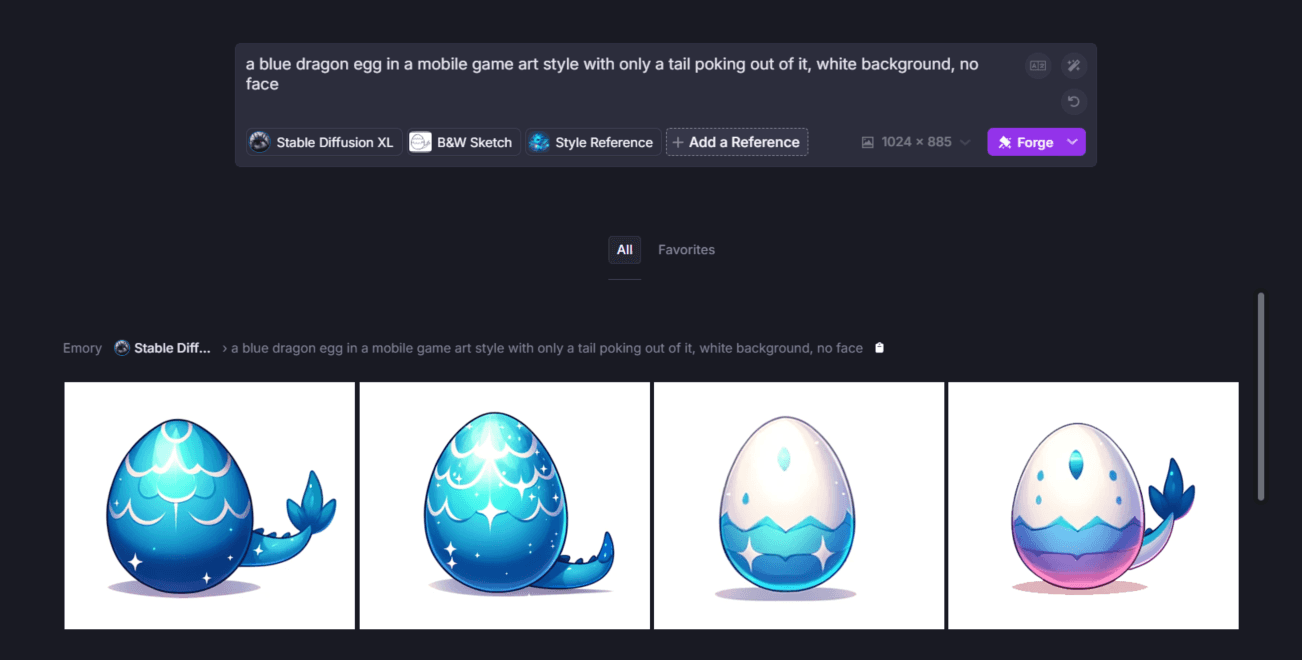The image size is (1302, 660).
Task: Click Add a Reference button
Action: pos(737,142)
